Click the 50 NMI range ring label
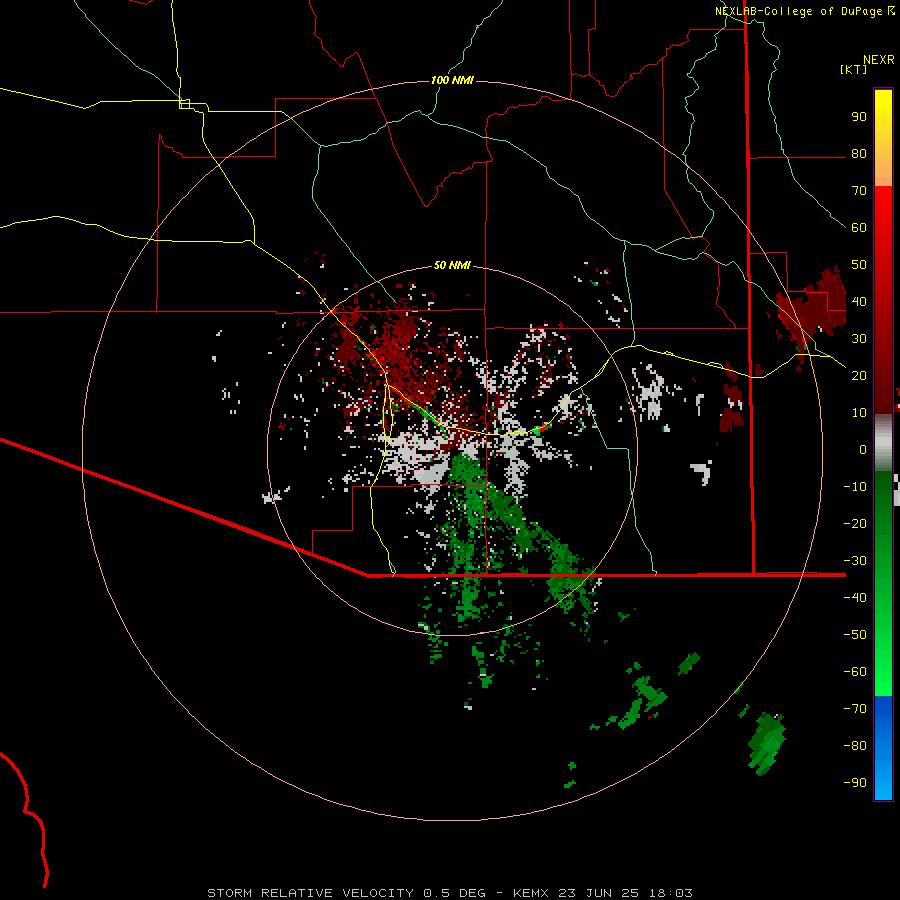900x900 pixels. [452, 265]
